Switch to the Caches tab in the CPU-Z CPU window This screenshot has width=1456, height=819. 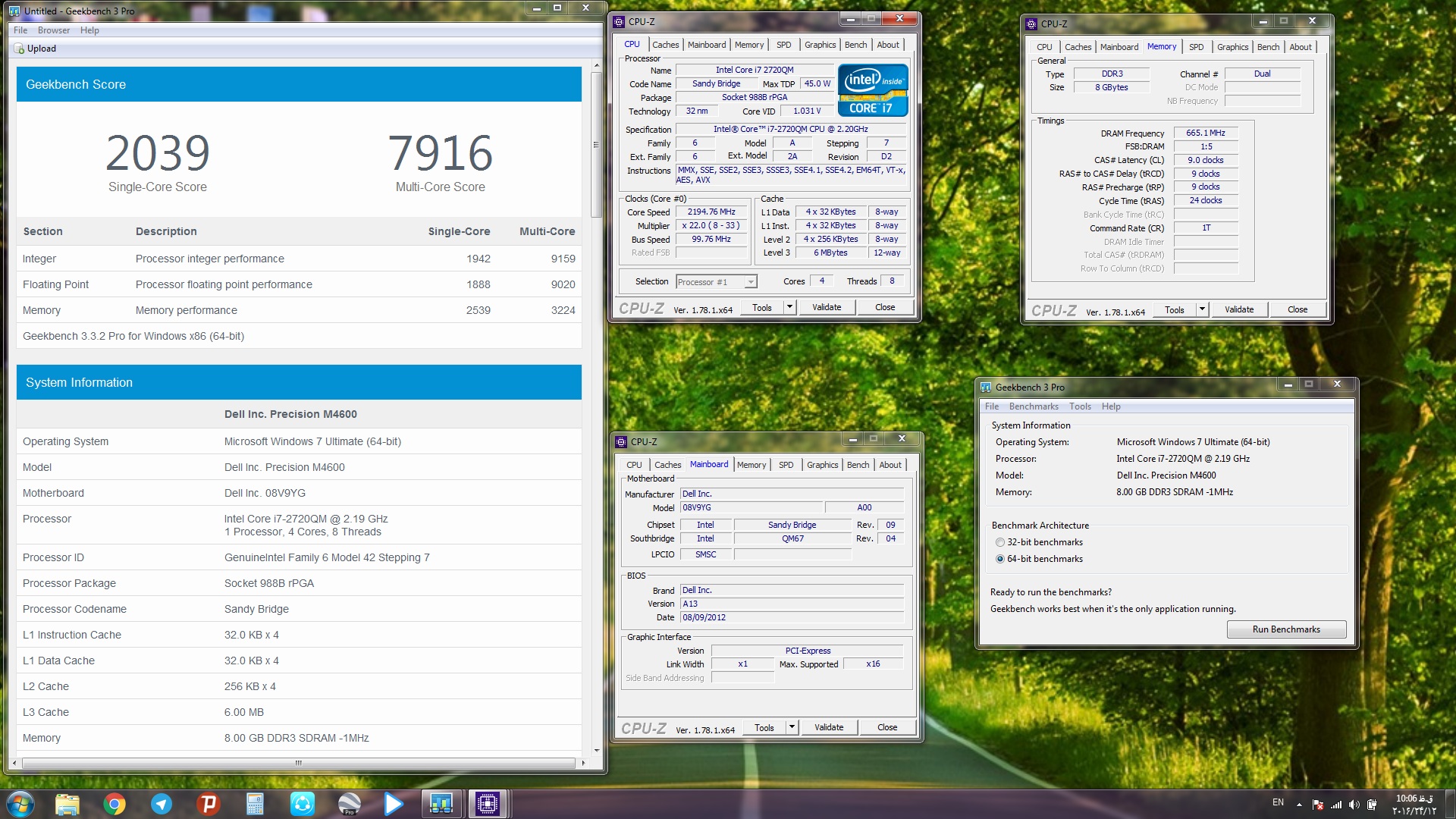[666, 45]
